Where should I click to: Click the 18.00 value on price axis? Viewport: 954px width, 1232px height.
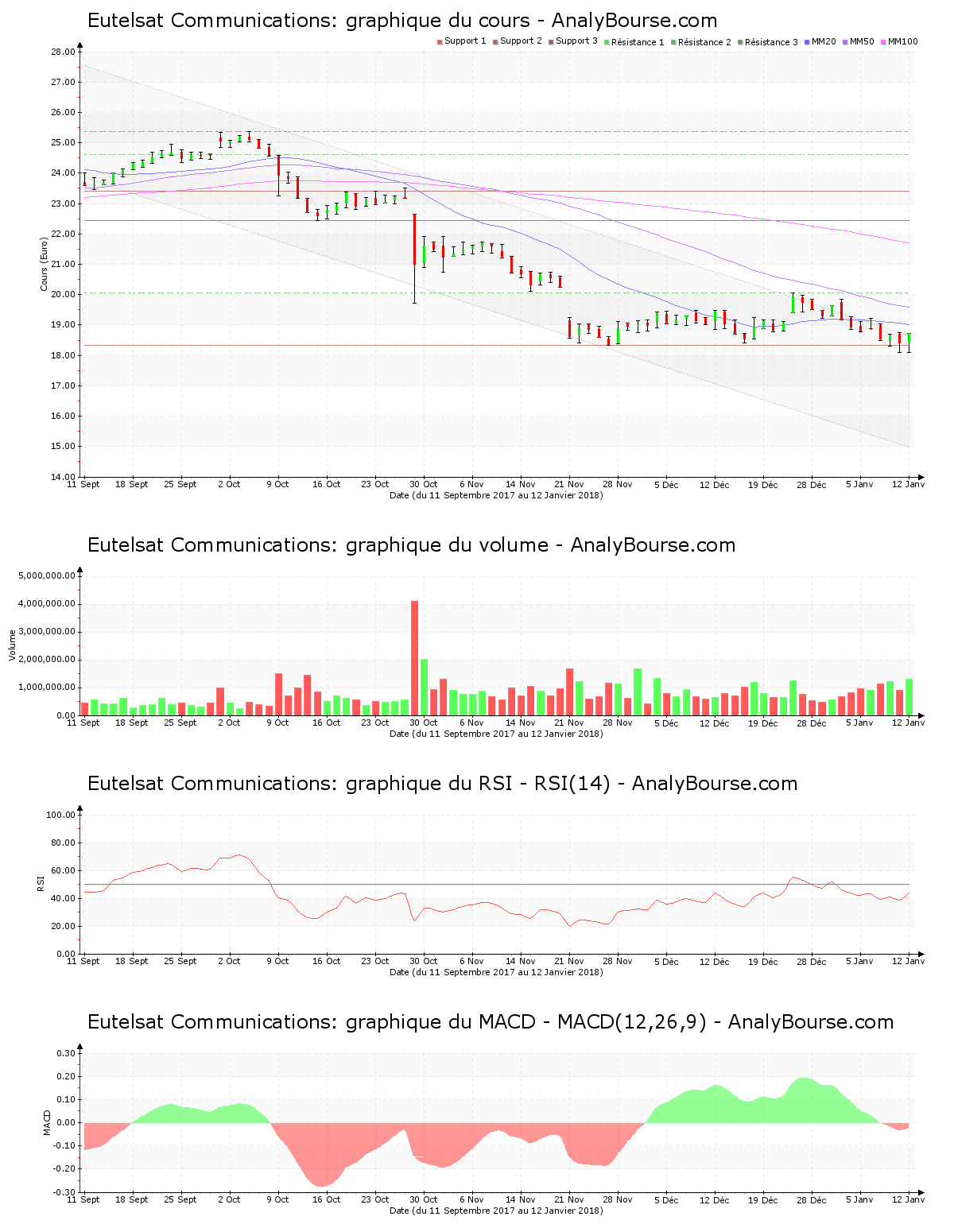[63, 355]
